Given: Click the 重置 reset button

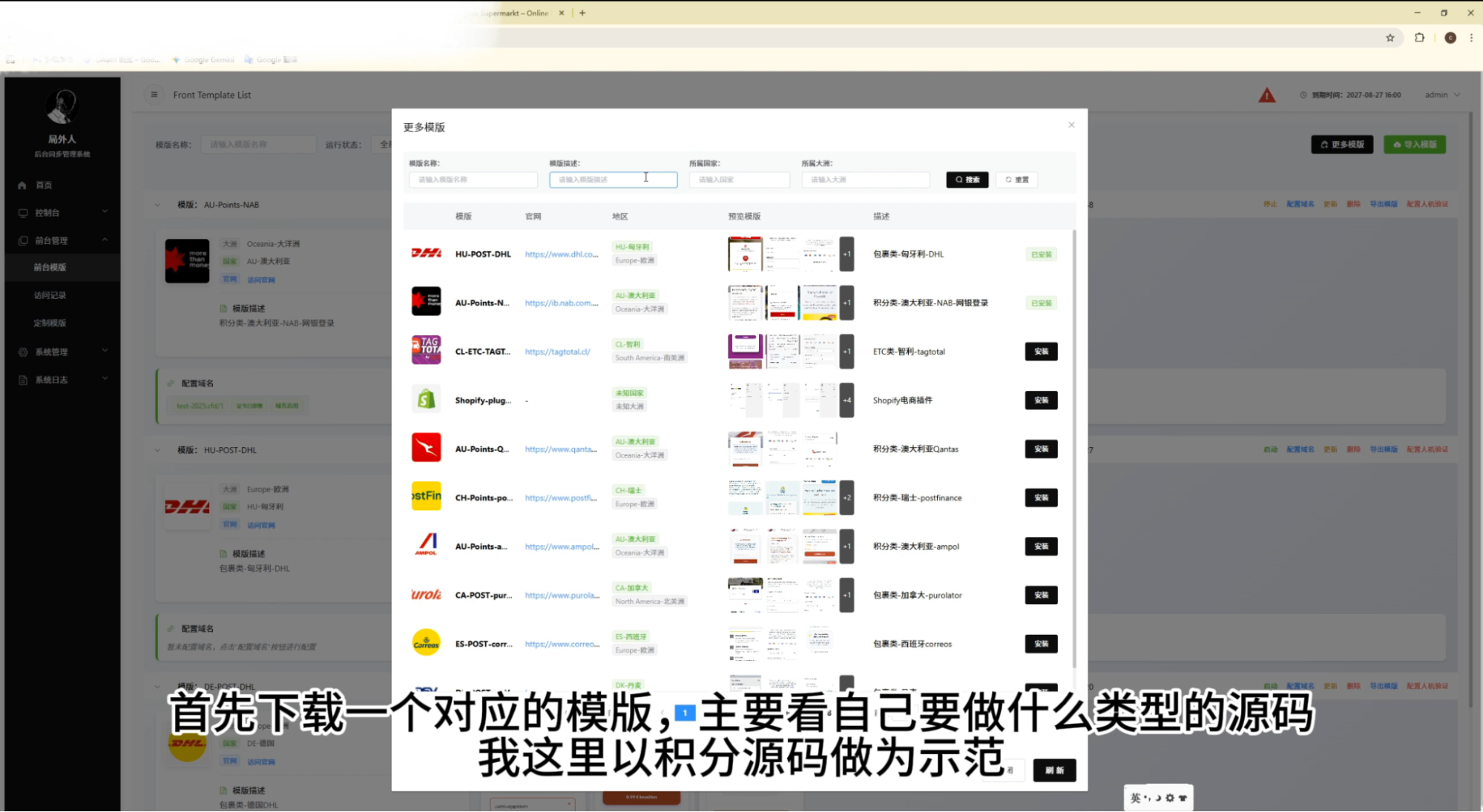Looking at the screenshot, I should 1016,179.
